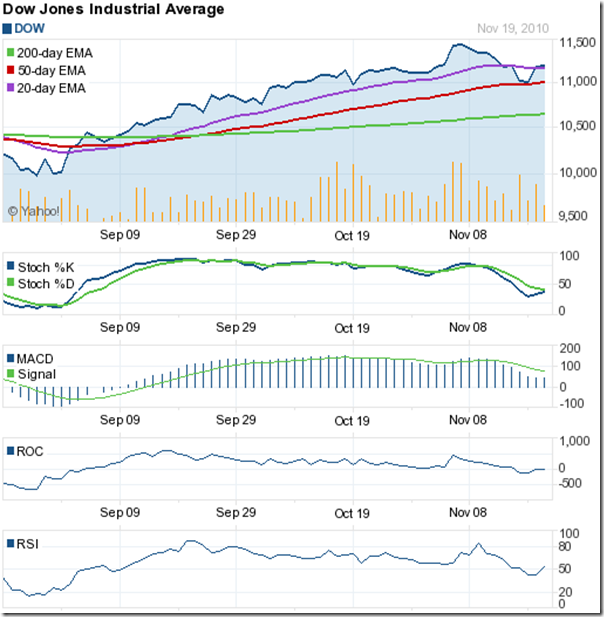Screen dimensions: 604x617
Task: Click 'Sep 29' under the MACD chart
Action: (236, 420)
